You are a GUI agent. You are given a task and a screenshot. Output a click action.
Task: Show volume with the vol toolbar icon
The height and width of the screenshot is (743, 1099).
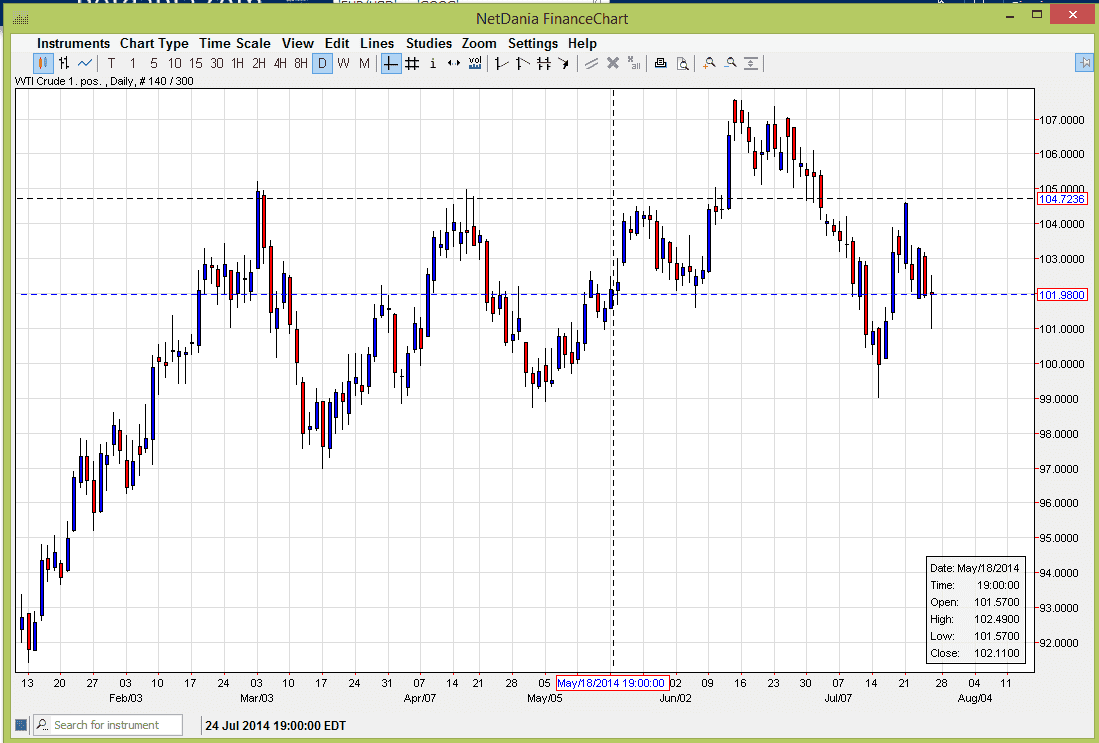click(473, 62)
